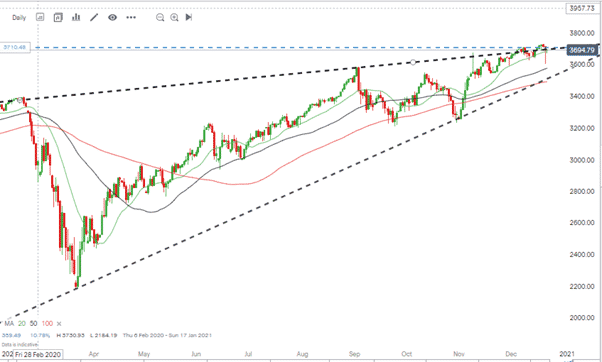Click the 2021 label on time axis
Screen dimensions: 602x362
[567, 354]
